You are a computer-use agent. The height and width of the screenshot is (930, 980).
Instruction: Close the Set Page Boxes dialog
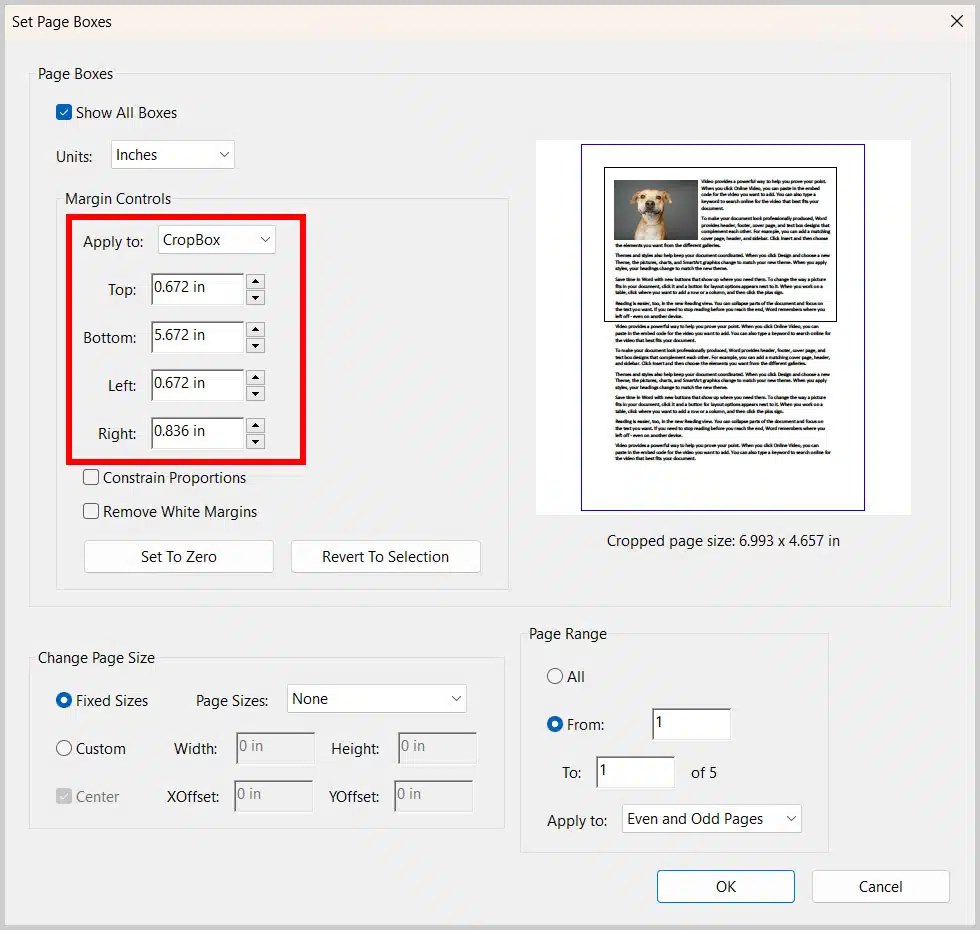coord(956,21)
